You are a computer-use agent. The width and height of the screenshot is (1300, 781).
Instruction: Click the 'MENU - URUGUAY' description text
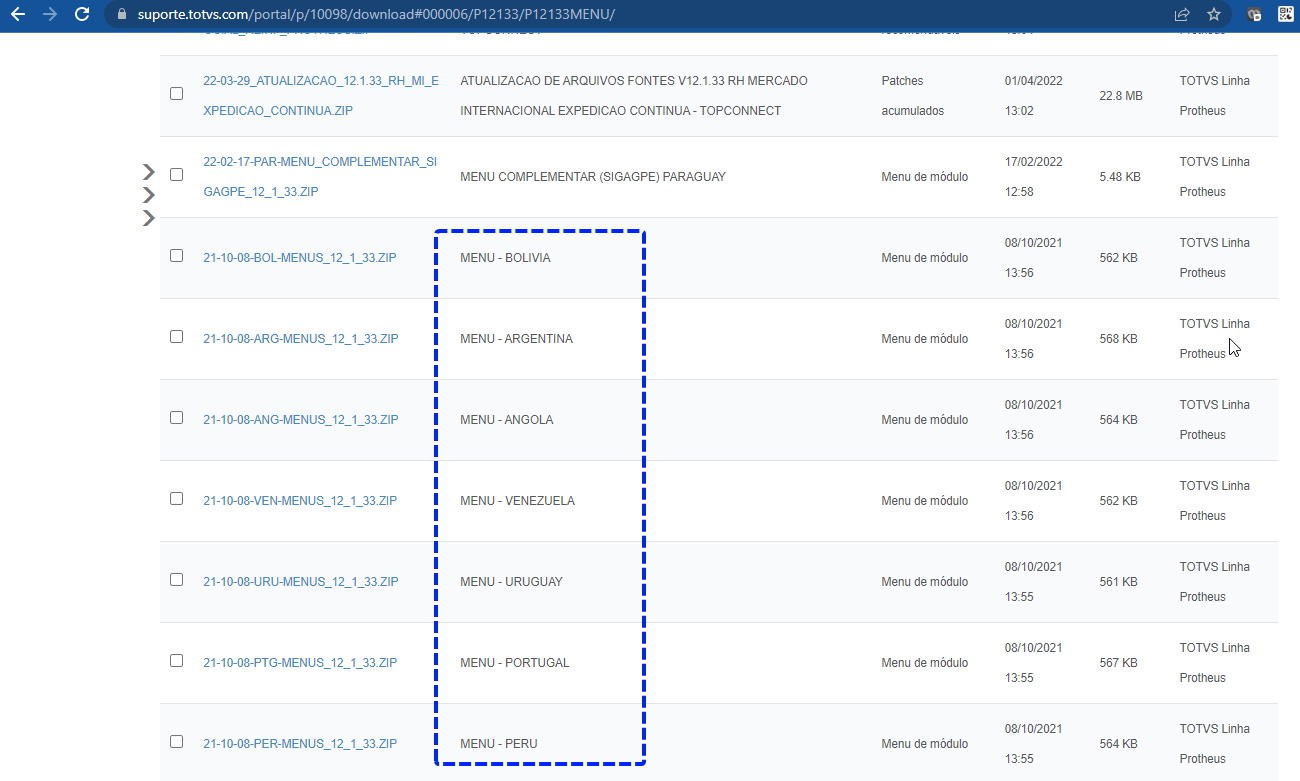[x=511, y=582]
